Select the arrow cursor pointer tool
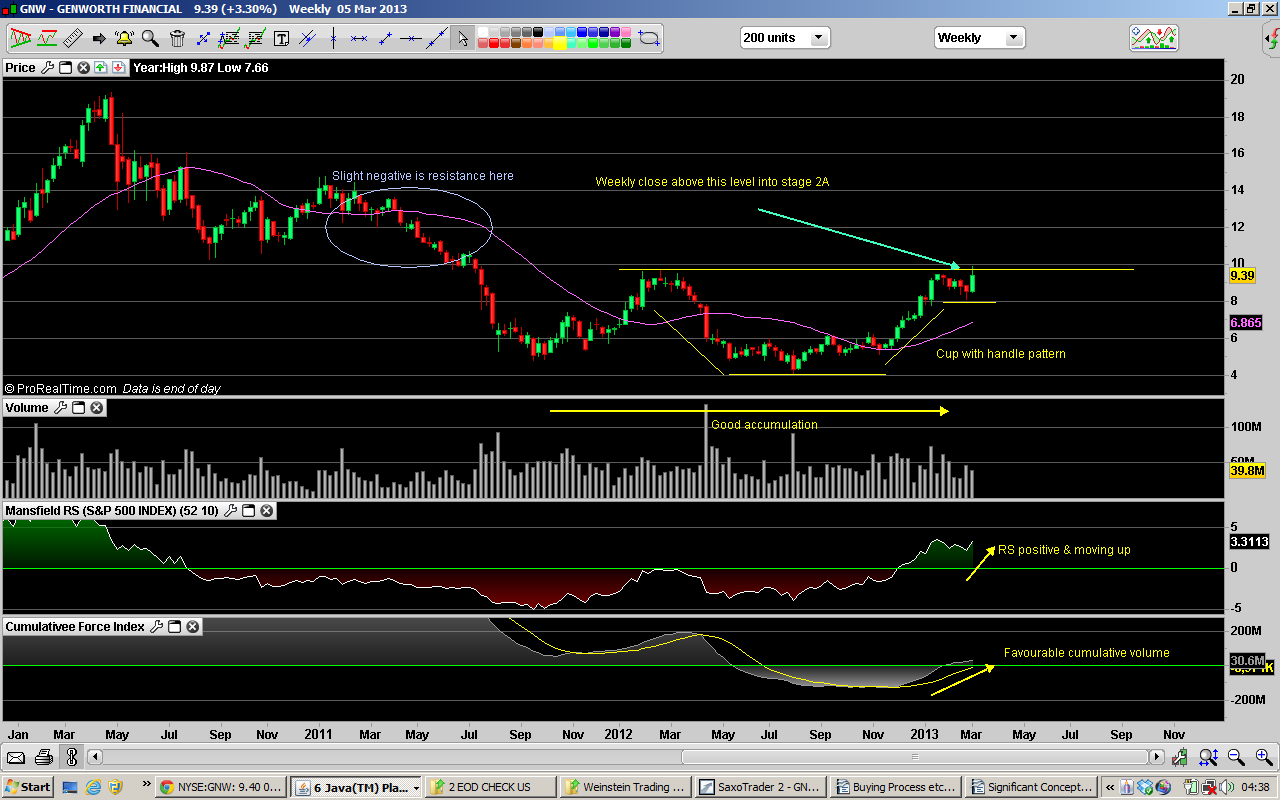The image size is (1280, 800). tap(462, 38)
